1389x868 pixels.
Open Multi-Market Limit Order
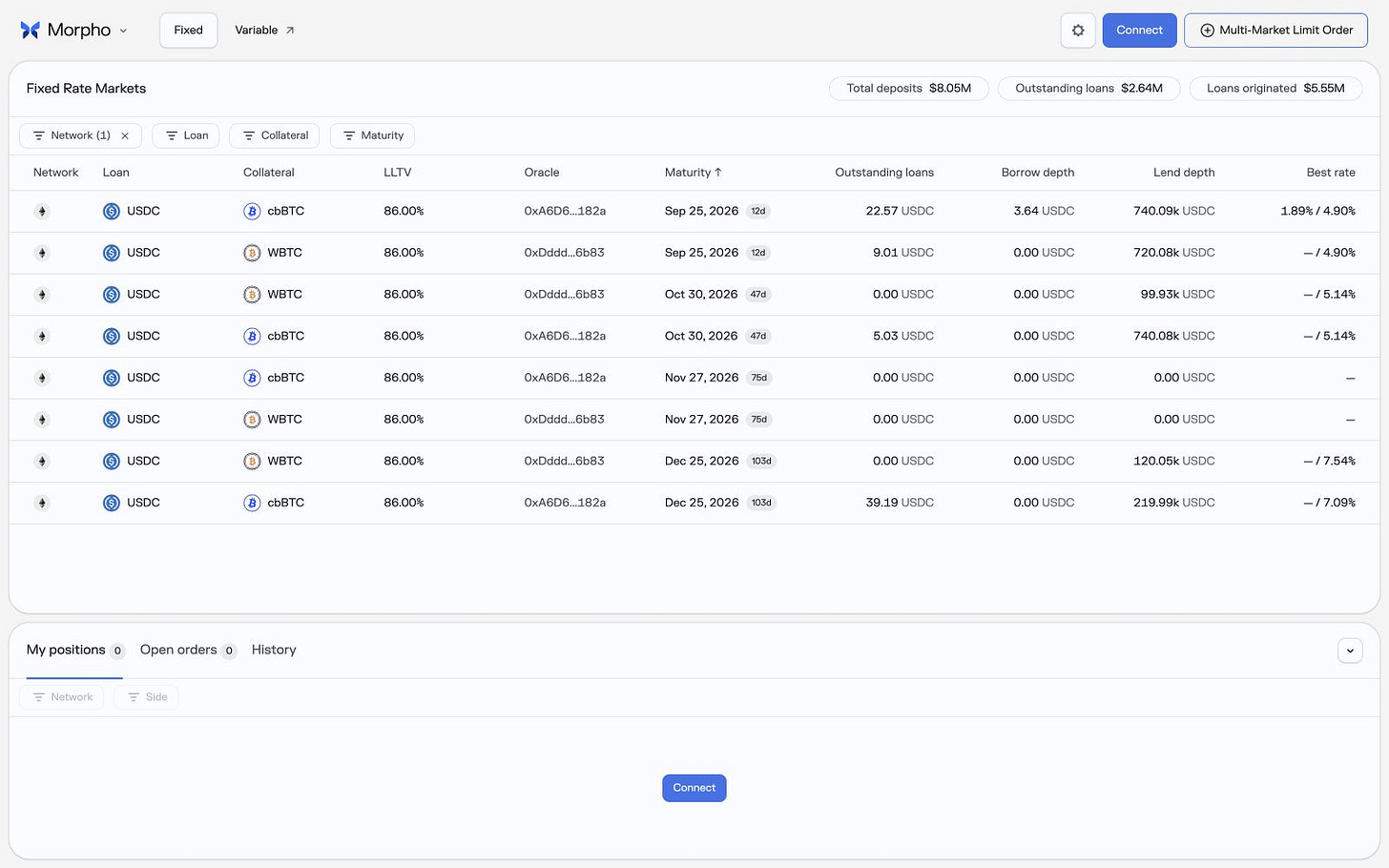point(1275,31)
